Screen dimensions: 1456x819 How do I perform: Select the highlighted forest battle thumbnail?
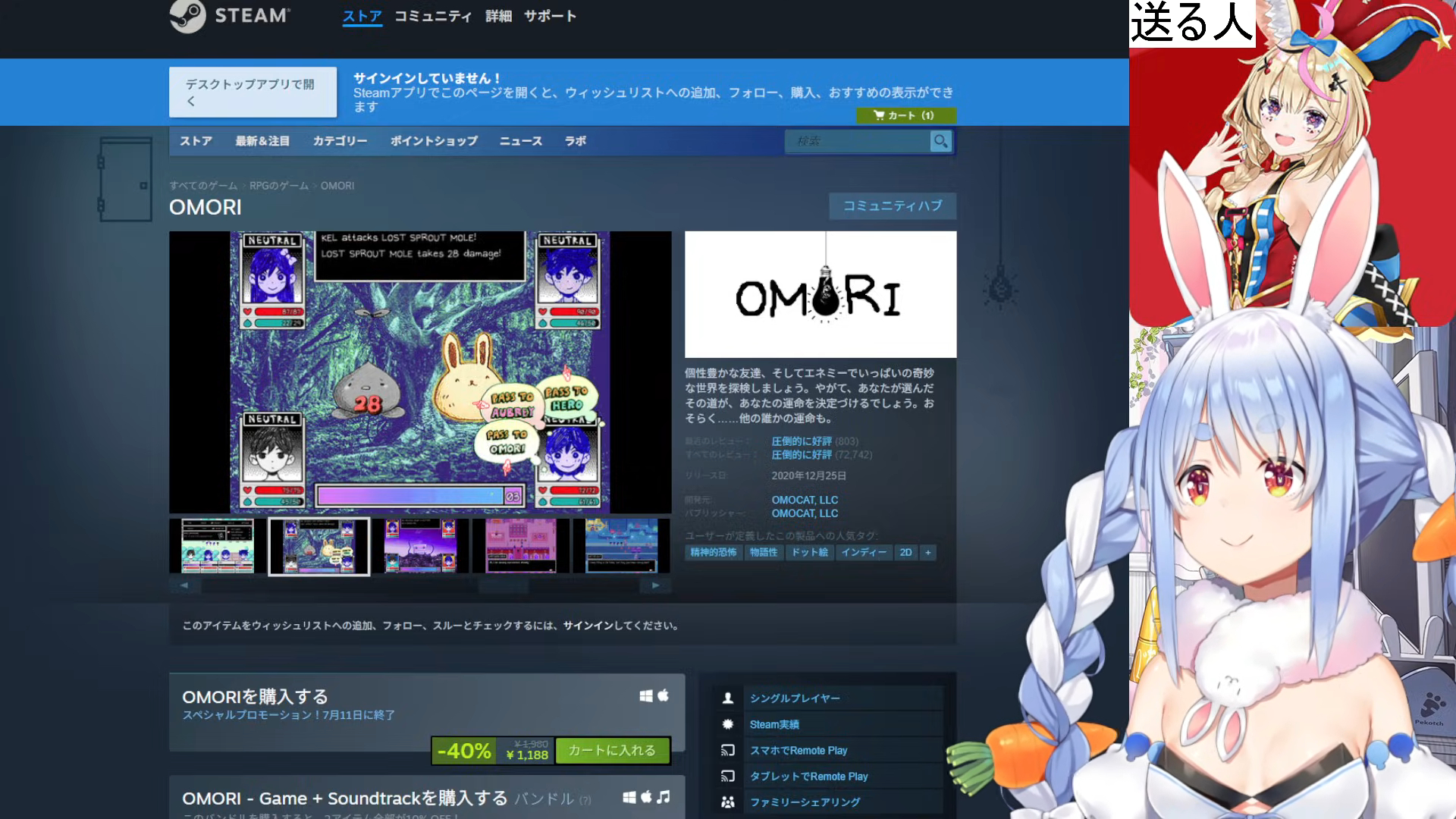[319, 546]
